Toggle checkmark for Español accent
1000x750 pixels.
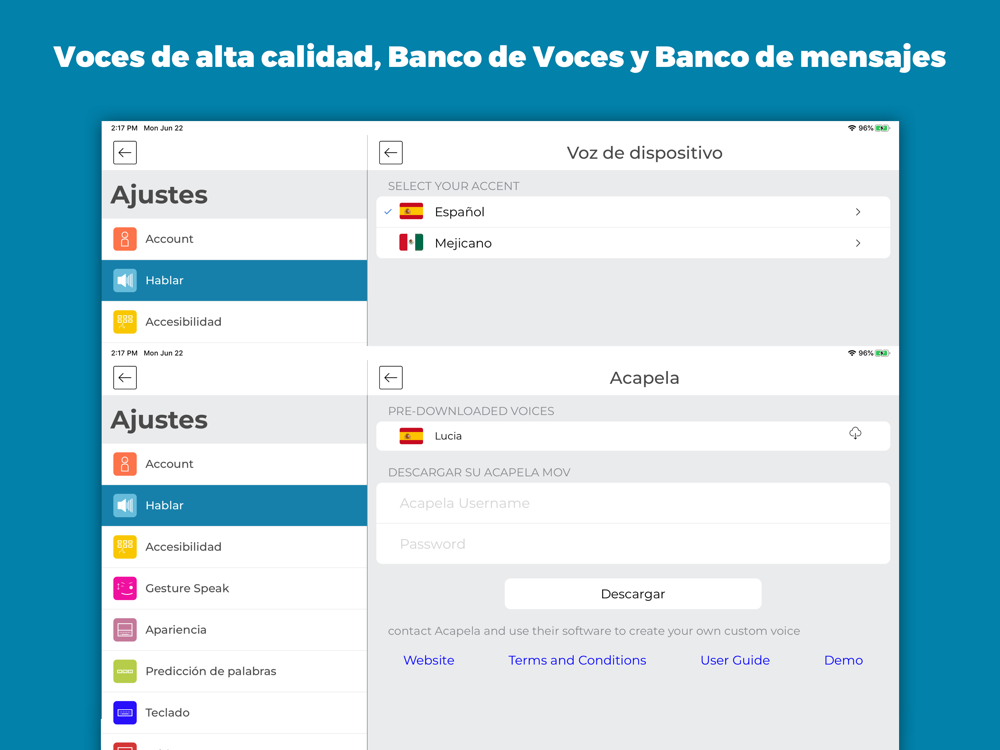pos(388,212)
